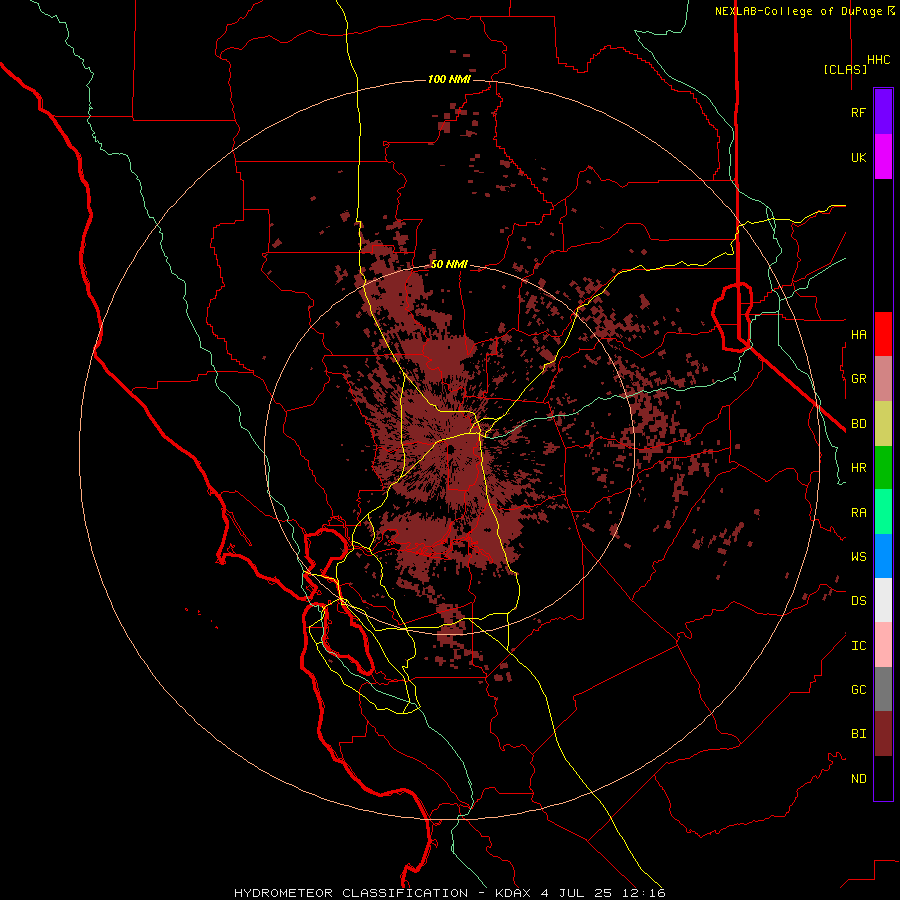Click the RF legend label

coord(858,112)
